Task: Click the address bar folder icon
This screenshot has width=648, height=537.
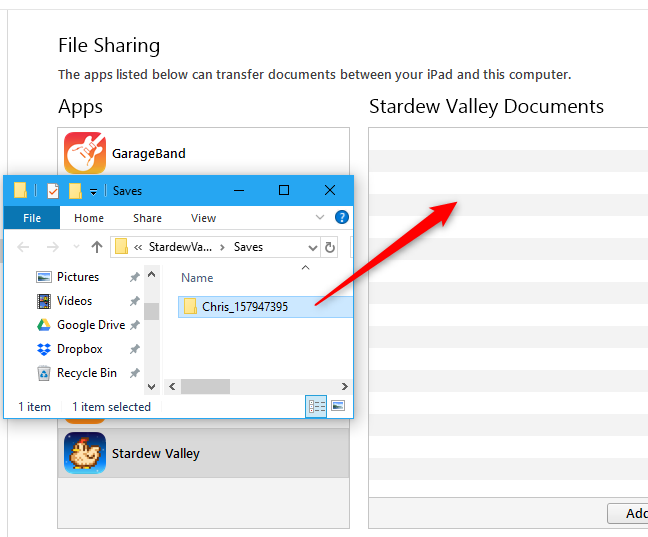Action: [x=121, y=247]
